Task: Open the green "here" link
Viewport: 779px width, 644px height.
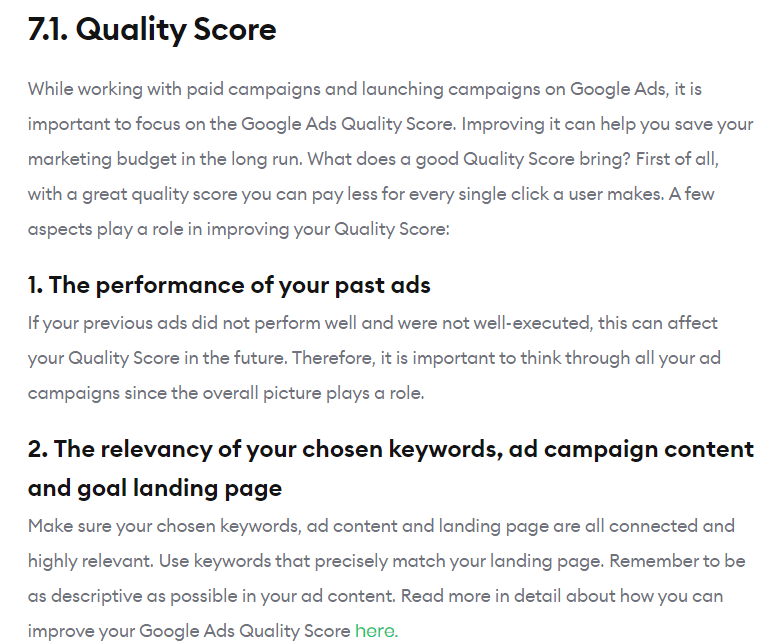Action: pos(375,631)
